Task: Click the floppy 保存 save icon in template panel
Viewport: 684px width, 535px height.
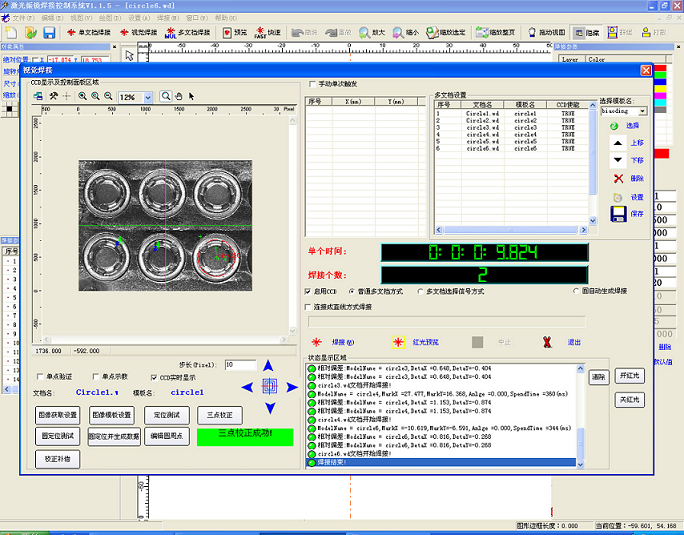Action: [x=618, y=214]
